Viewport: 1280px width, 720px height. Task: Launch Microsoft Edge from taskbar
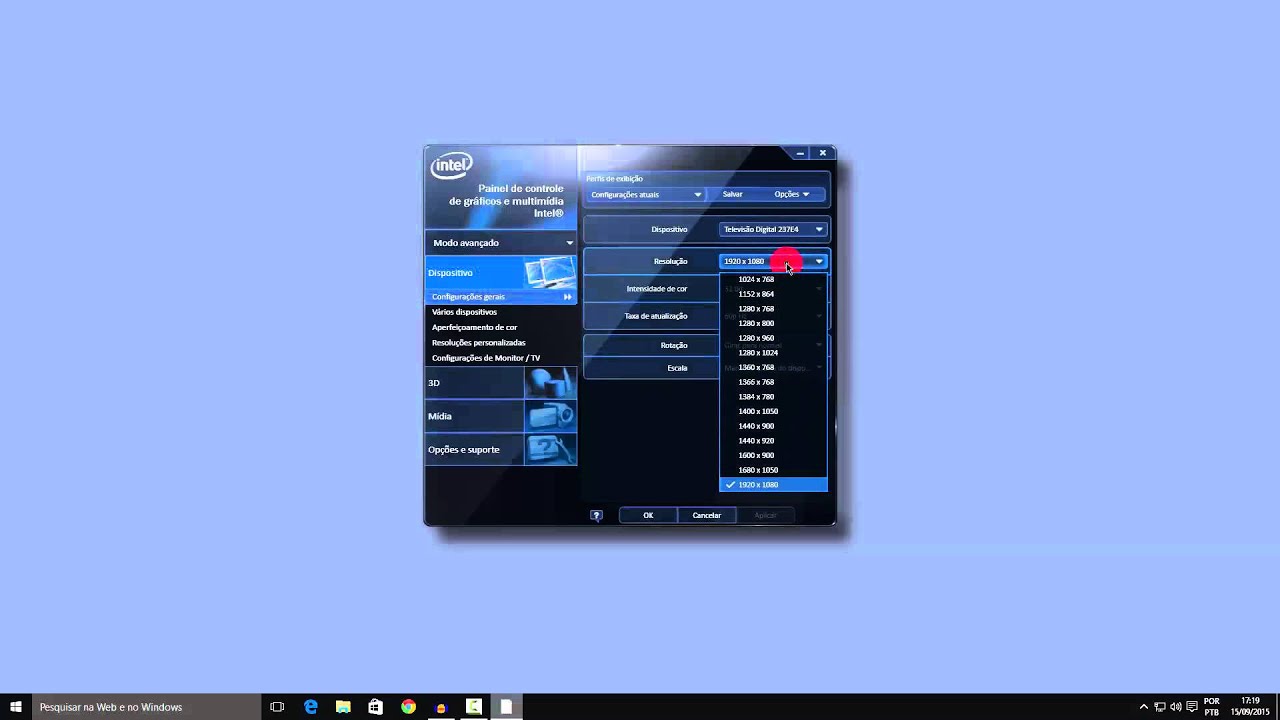pos(311,707)
